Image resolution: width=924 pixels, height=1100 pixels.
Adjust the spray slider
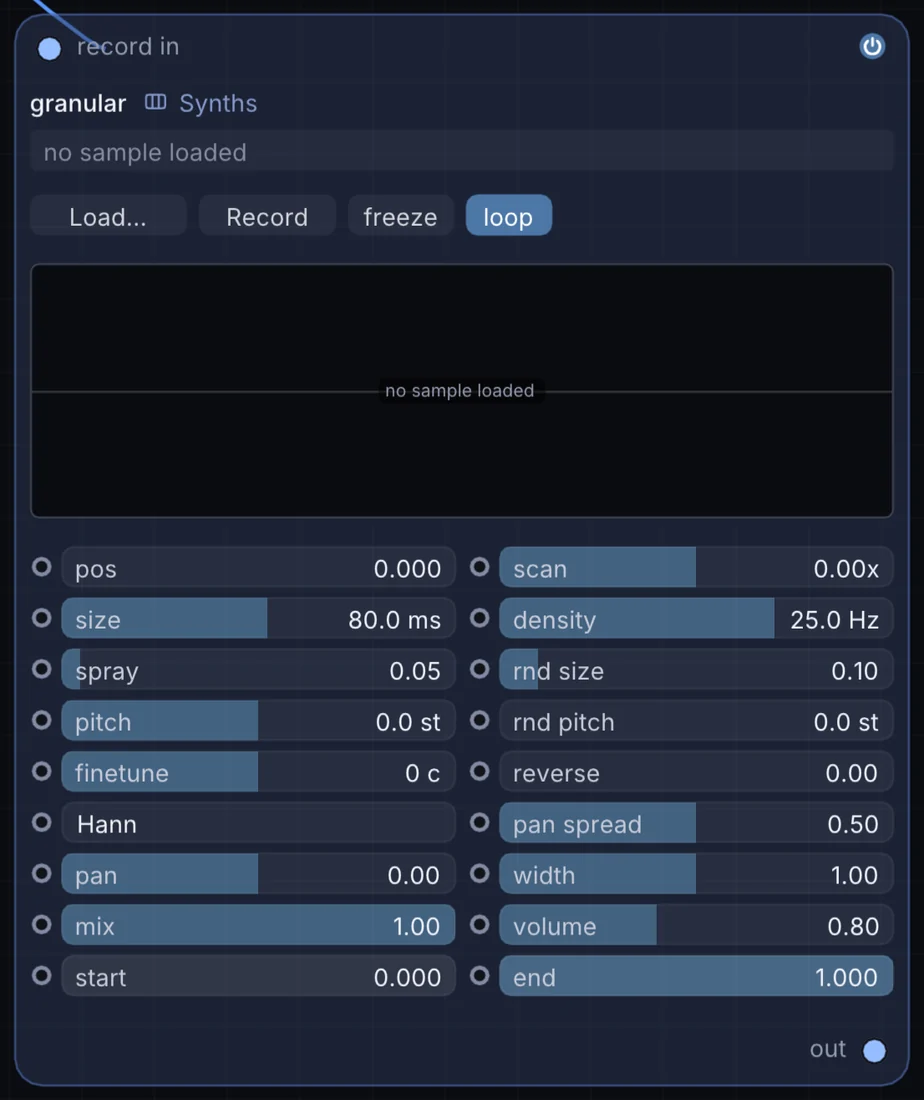click(258, 670)
